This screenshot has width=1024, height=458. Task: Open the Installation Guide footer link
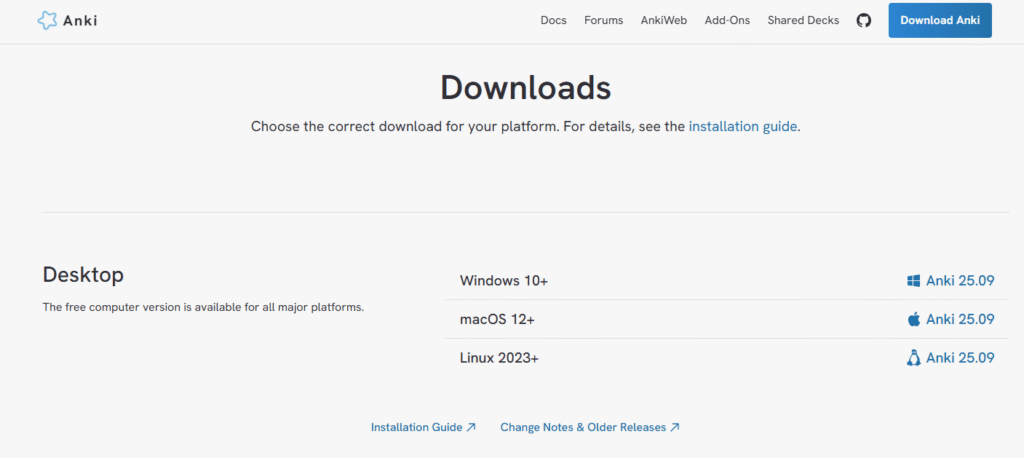pyautogui.click(x=423, y=427)
